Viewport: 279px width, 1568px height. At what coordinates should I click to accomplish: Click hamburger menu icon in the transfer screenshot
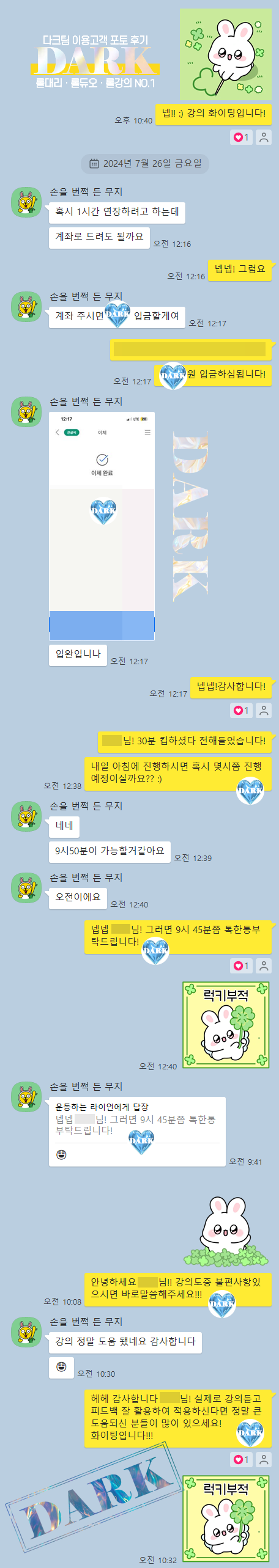pyautogui.click(x=147, y=432)
